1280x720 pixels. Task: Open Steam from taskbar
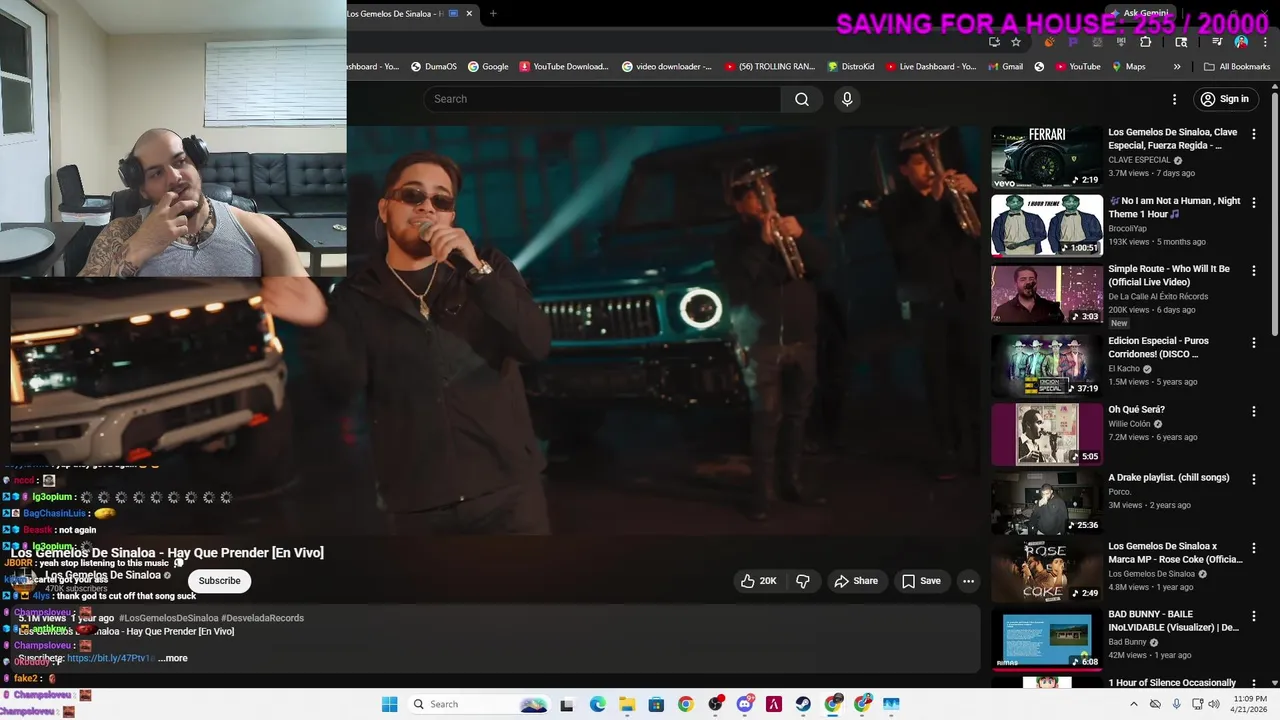[x=803, y=704]
